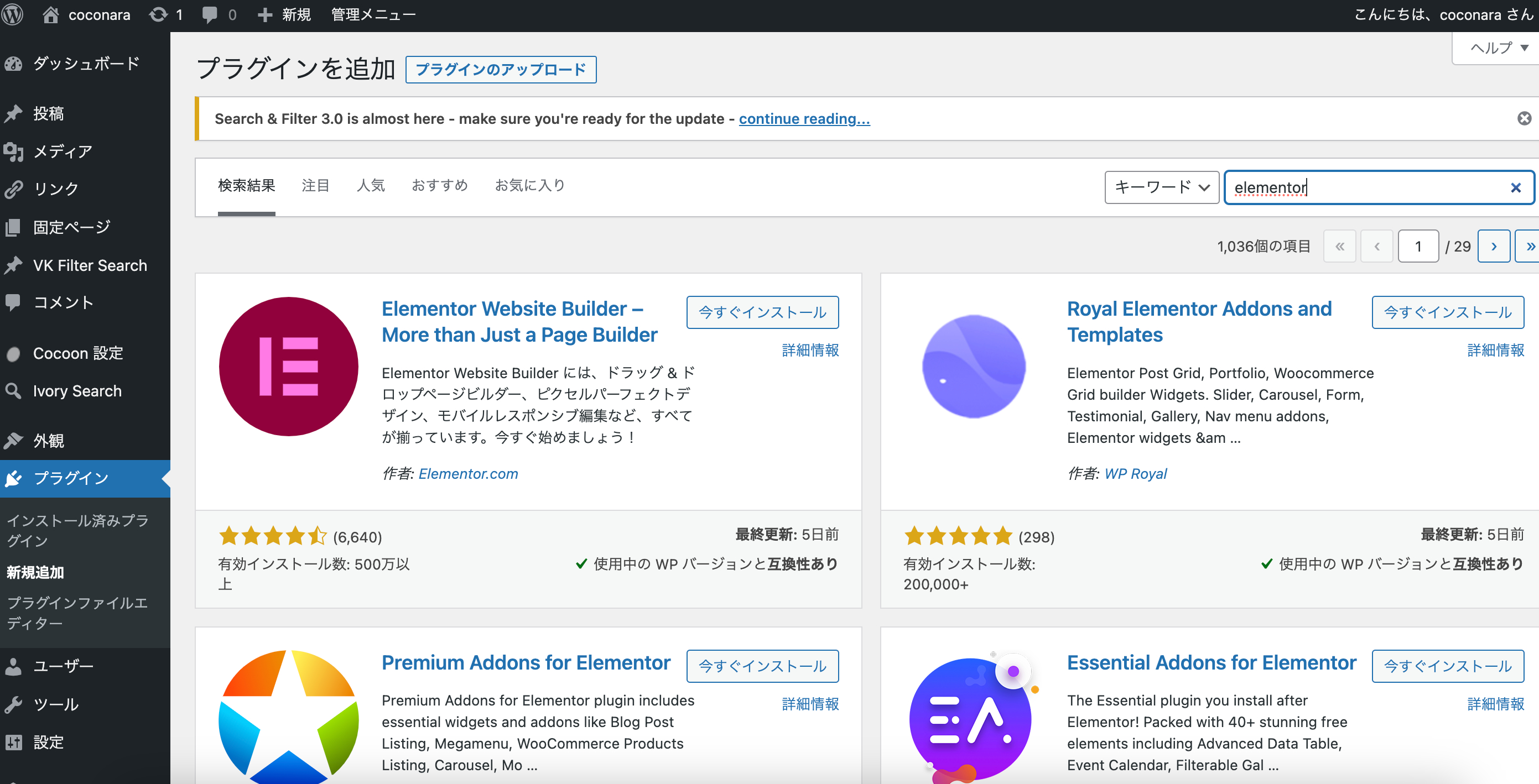Viewport: 1539px width, 784px height.
Task: Open Cocoon 設定 in the sidebar
Action: [x=85, y=353]
